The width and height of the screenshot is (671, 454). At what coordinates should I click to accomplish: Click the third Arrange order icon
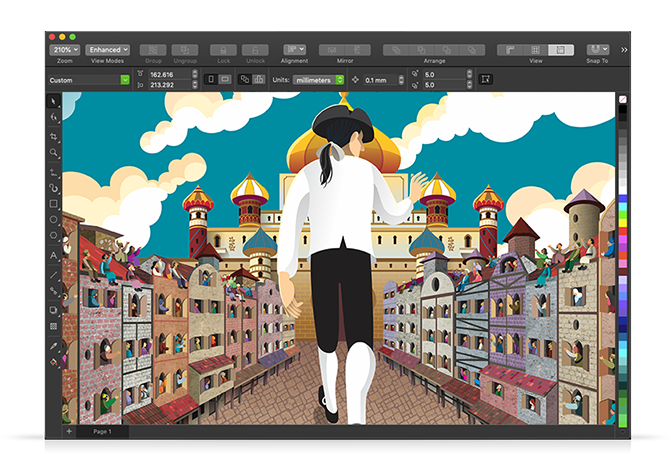point(447,50)
